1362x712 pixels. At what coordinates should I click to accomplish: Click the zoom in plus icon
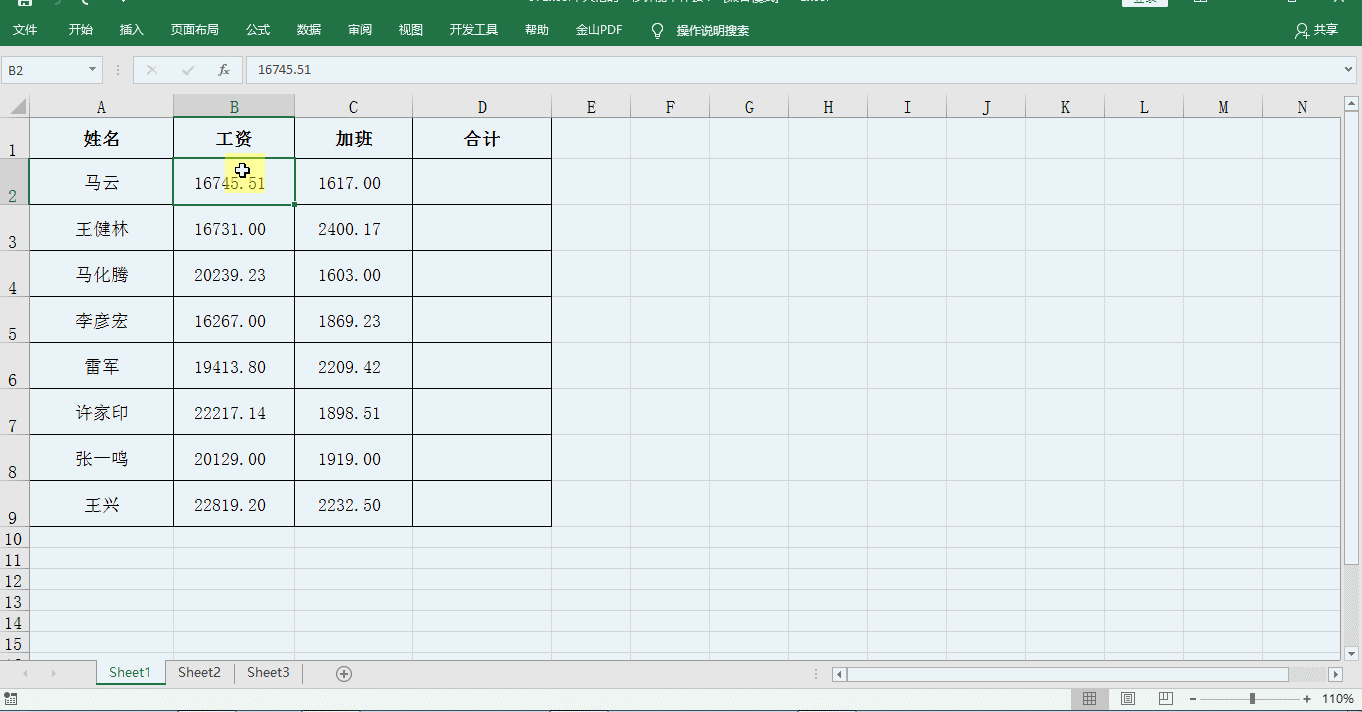coord(1307,699)
